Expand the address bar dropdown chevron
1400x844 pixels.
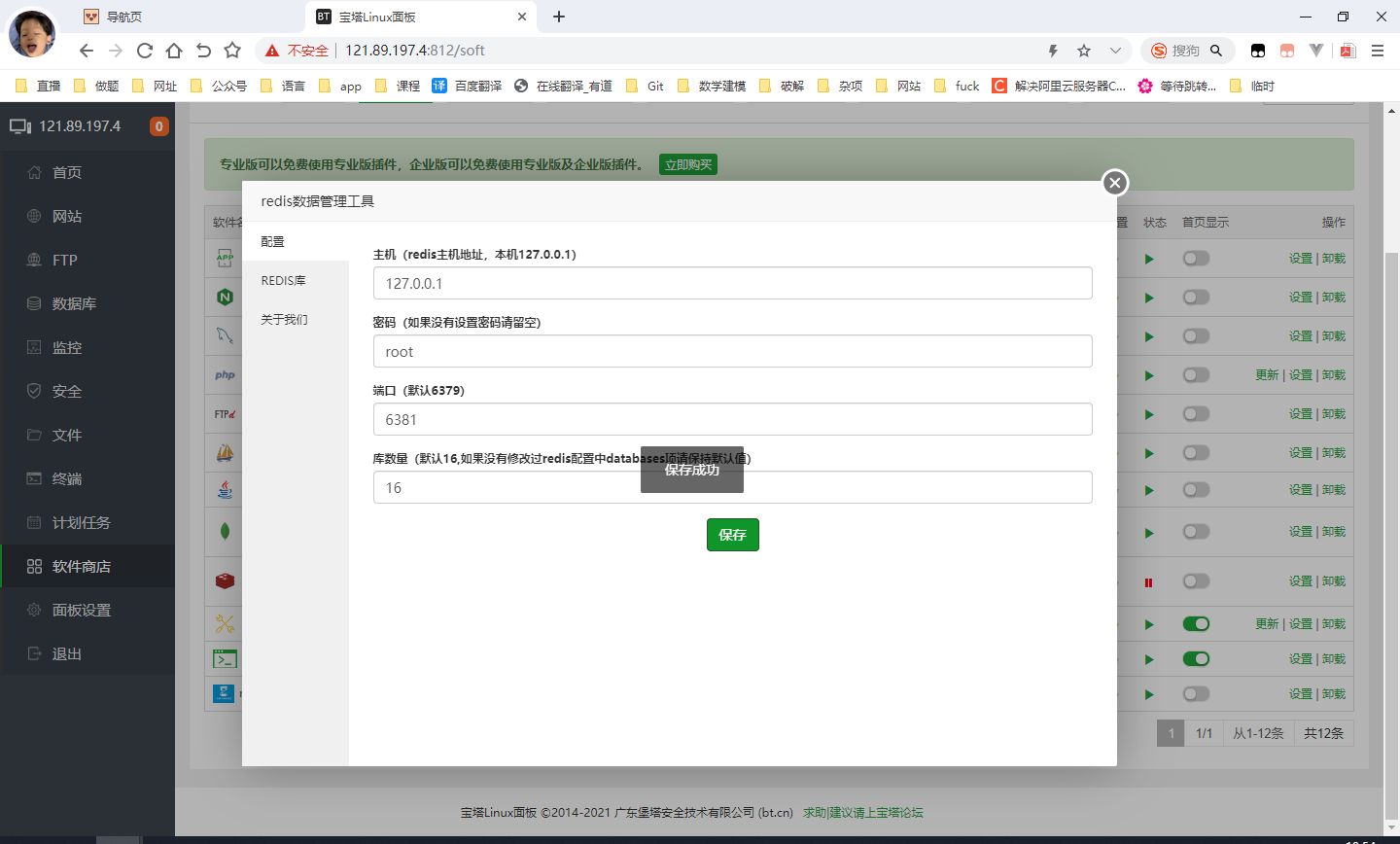pyautogui.click(x=1115, y=51)
